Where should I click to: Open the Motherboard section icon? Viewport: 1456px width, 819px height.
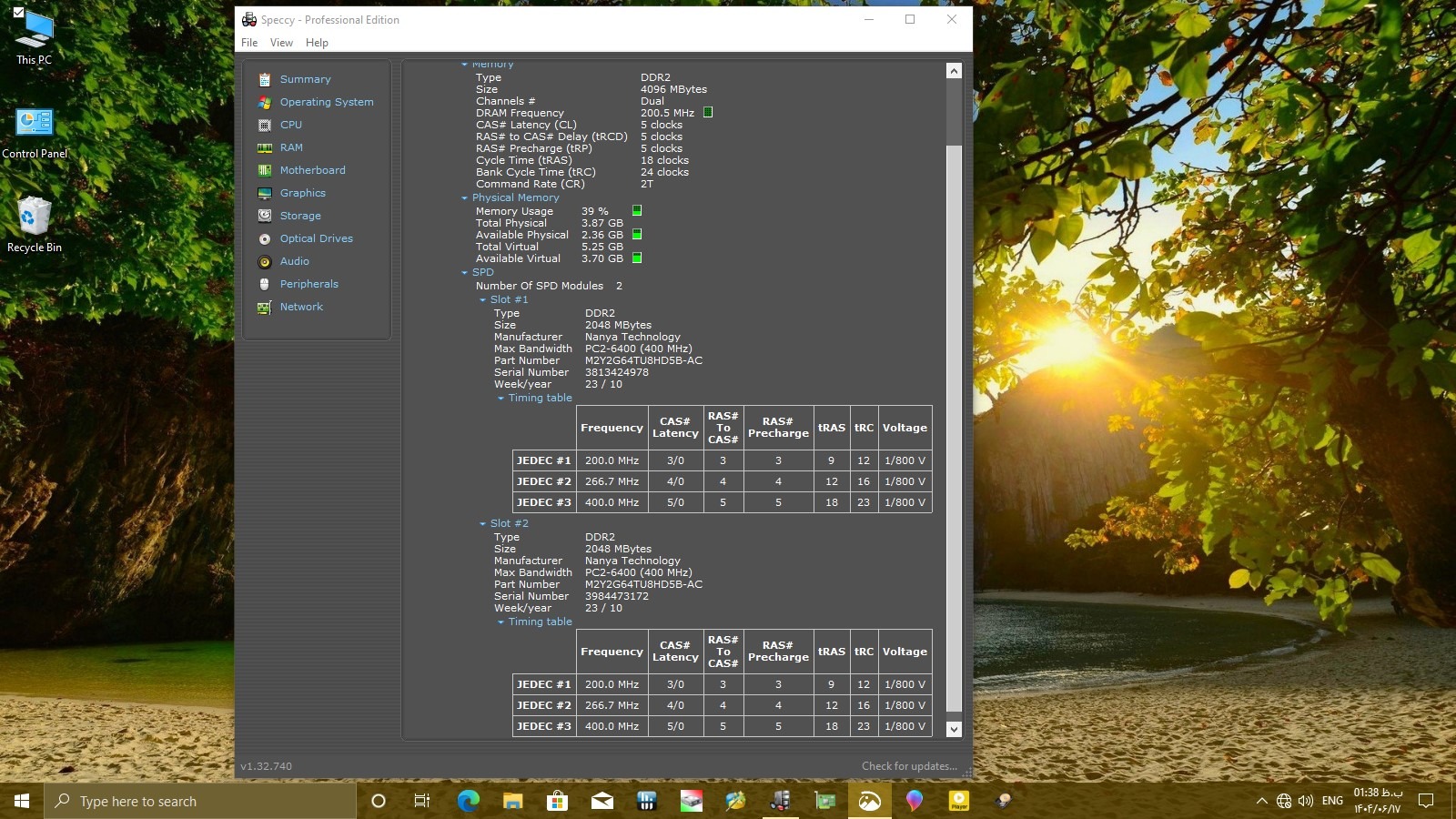[265, 170]
